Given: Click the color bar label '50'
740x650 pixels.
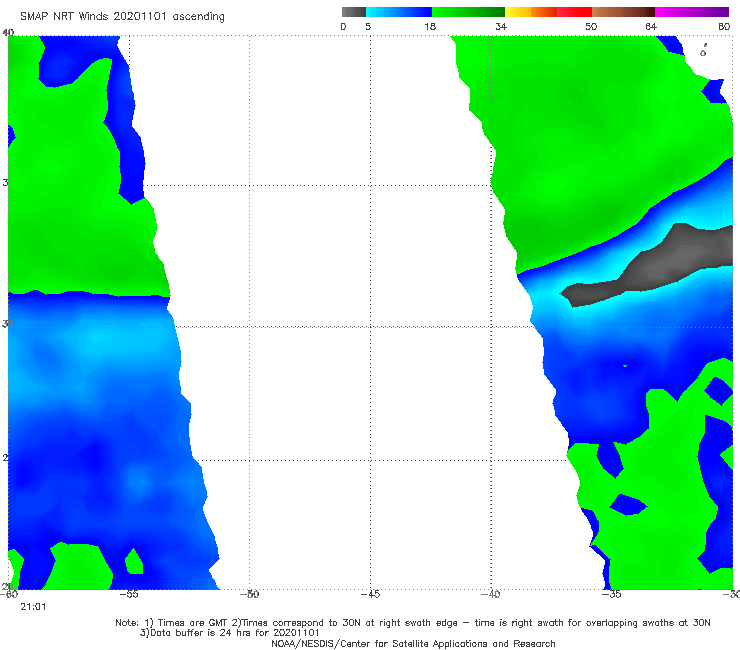Looking at the screenshot, I should (x=591, y=26).
